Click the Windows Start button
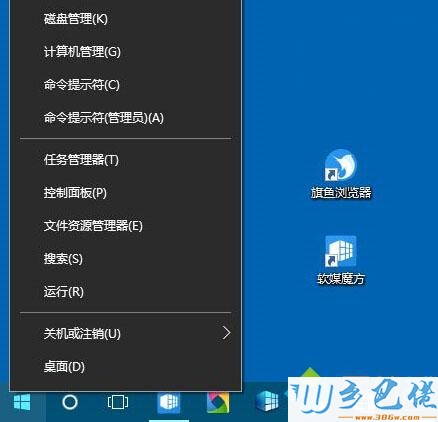This screenshot has height=422, width=438. pyautogui.click(x=22, y=402)
